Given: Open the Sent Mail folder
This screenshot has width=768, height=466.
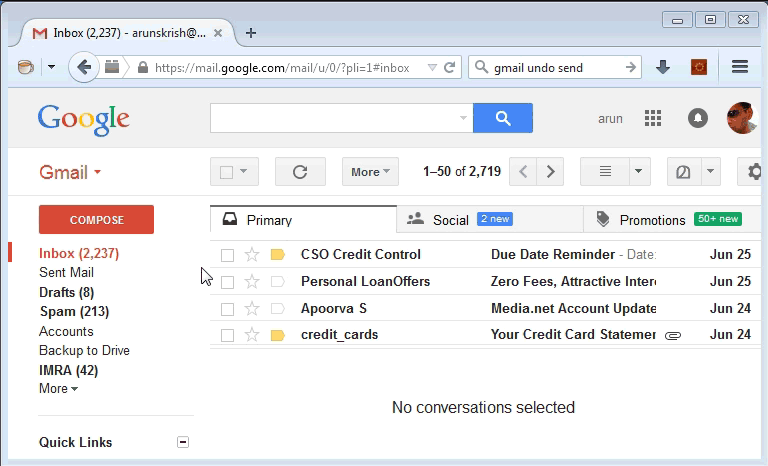Looking at the screenshot, I should (67, 272).
